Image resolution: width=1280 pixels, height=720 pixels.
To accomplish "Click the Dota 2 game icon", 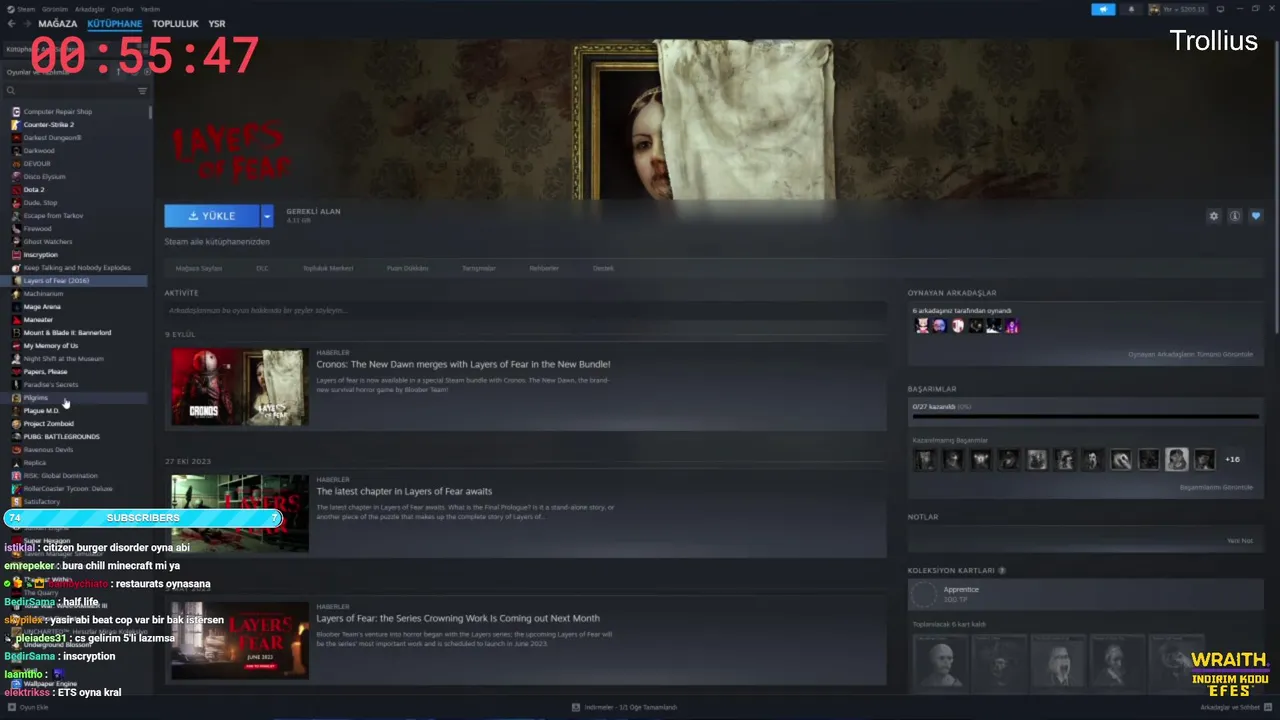I will (15, 190).
